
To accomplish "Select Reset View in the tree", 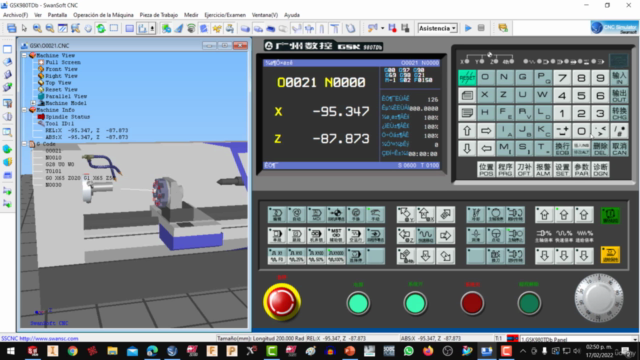I will coord(61,89).
